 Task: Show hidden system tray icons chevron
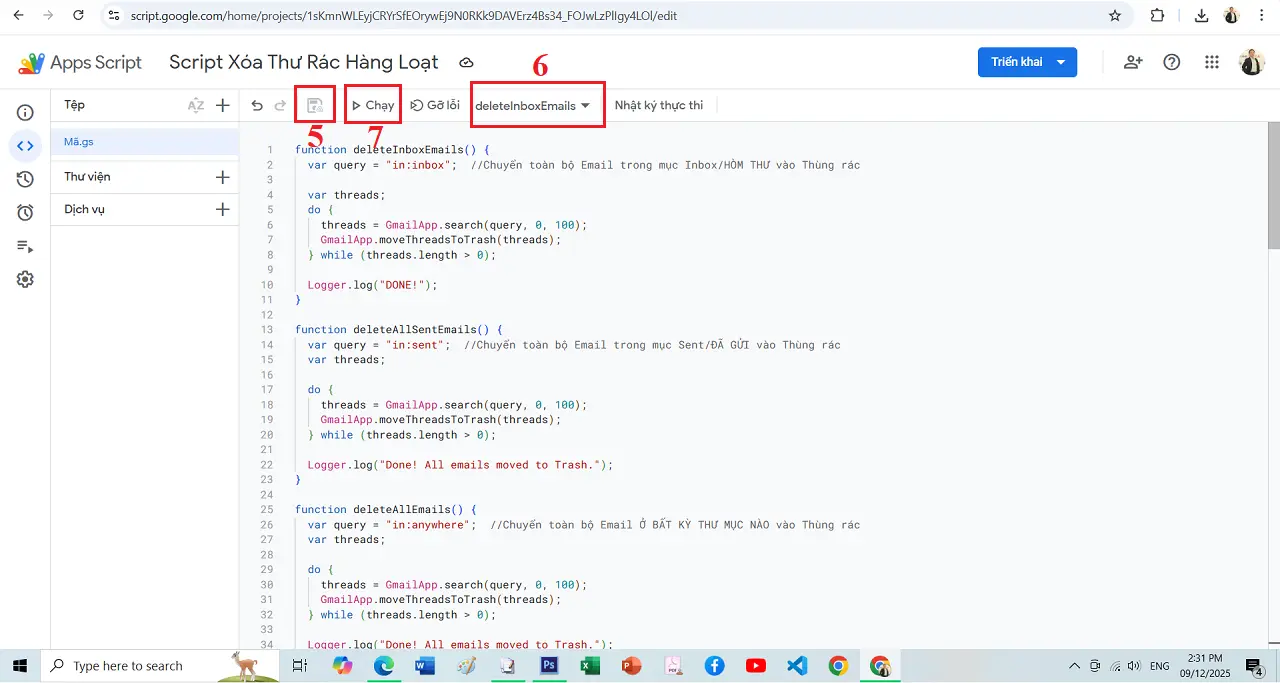point(1075,665)
